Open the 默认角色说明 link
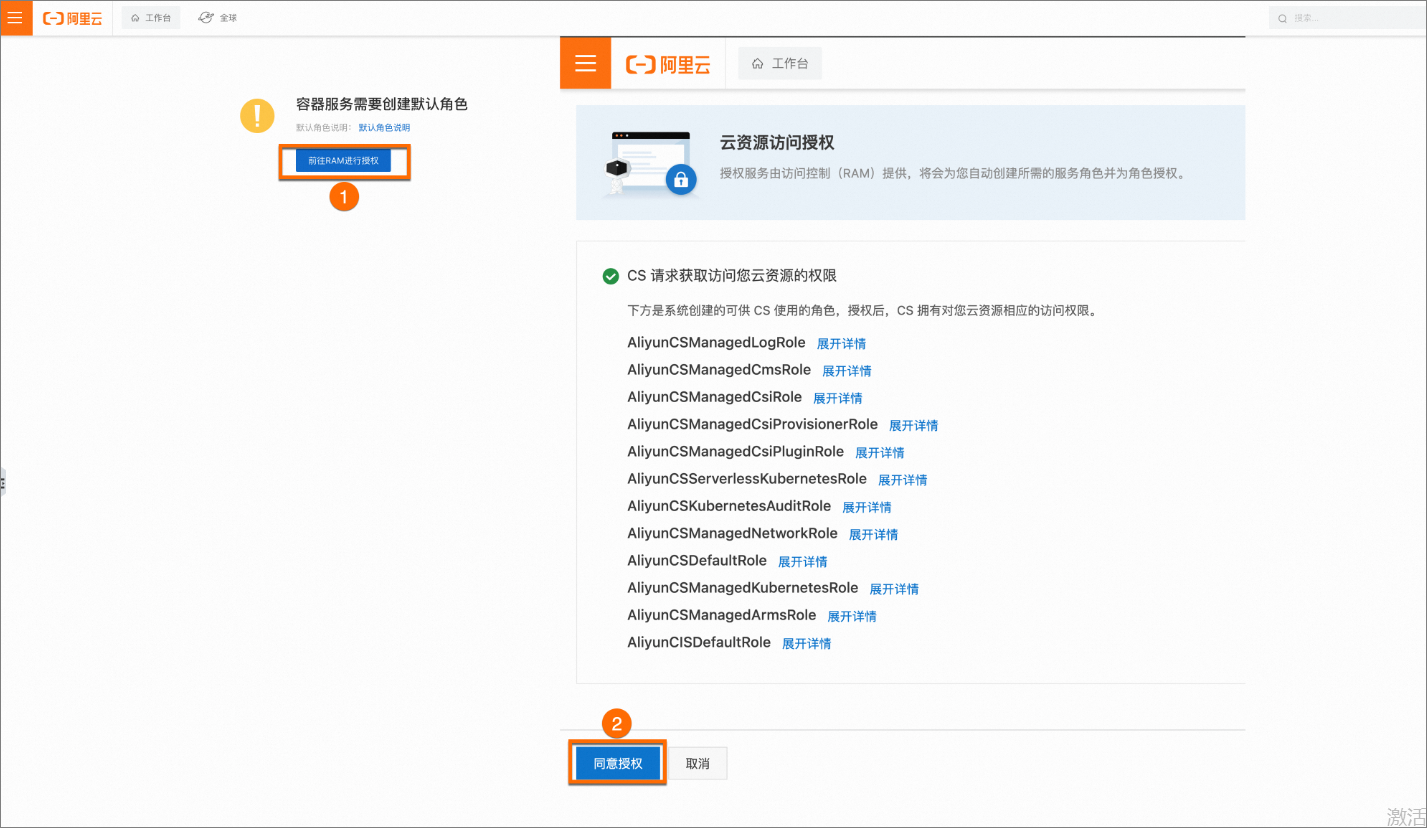The height and width of the screenshot is (828, 1427). point(384,128)
